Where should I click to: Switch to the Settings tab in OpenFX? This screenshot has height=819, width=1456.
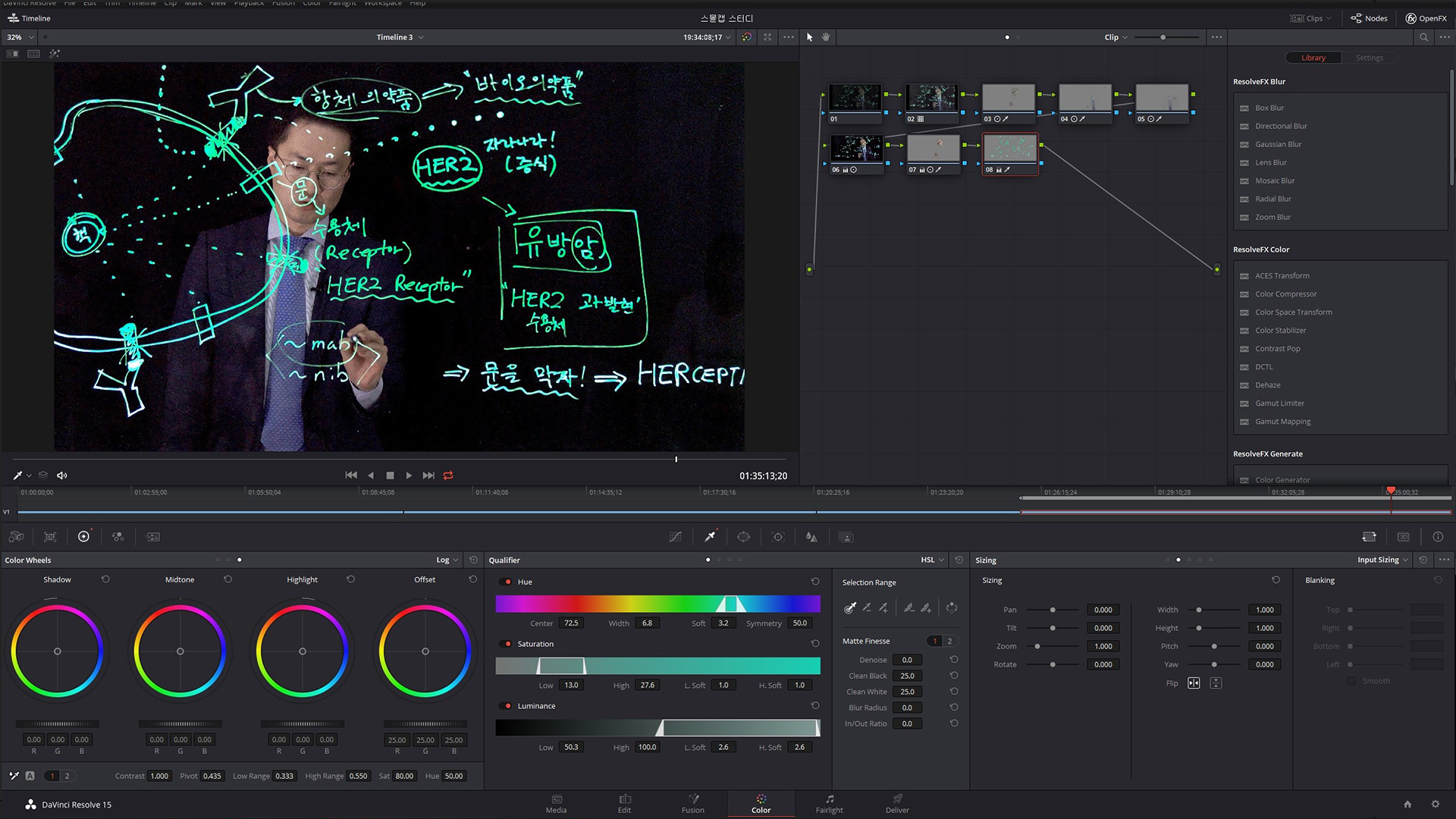[1369, 58]
